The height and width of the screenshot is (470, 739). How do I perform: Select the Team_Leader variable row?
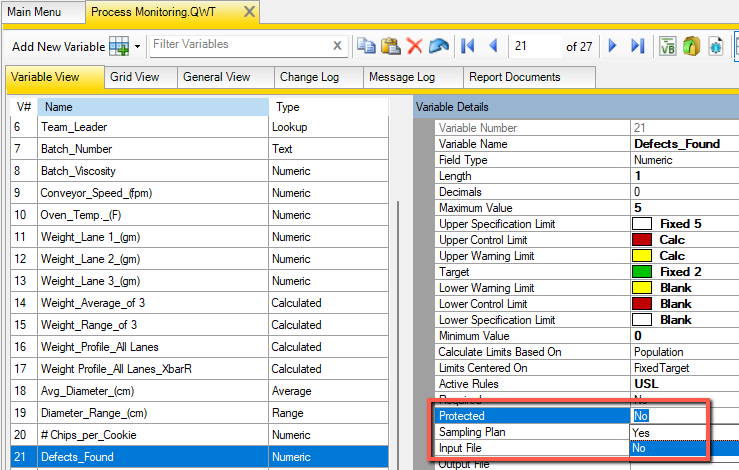click(199, 127)
